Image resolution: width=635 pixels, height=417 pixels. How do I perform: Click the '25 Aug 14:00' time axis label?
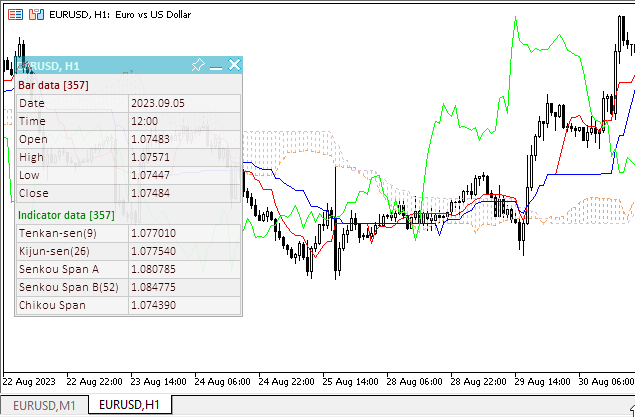(350, 382)
